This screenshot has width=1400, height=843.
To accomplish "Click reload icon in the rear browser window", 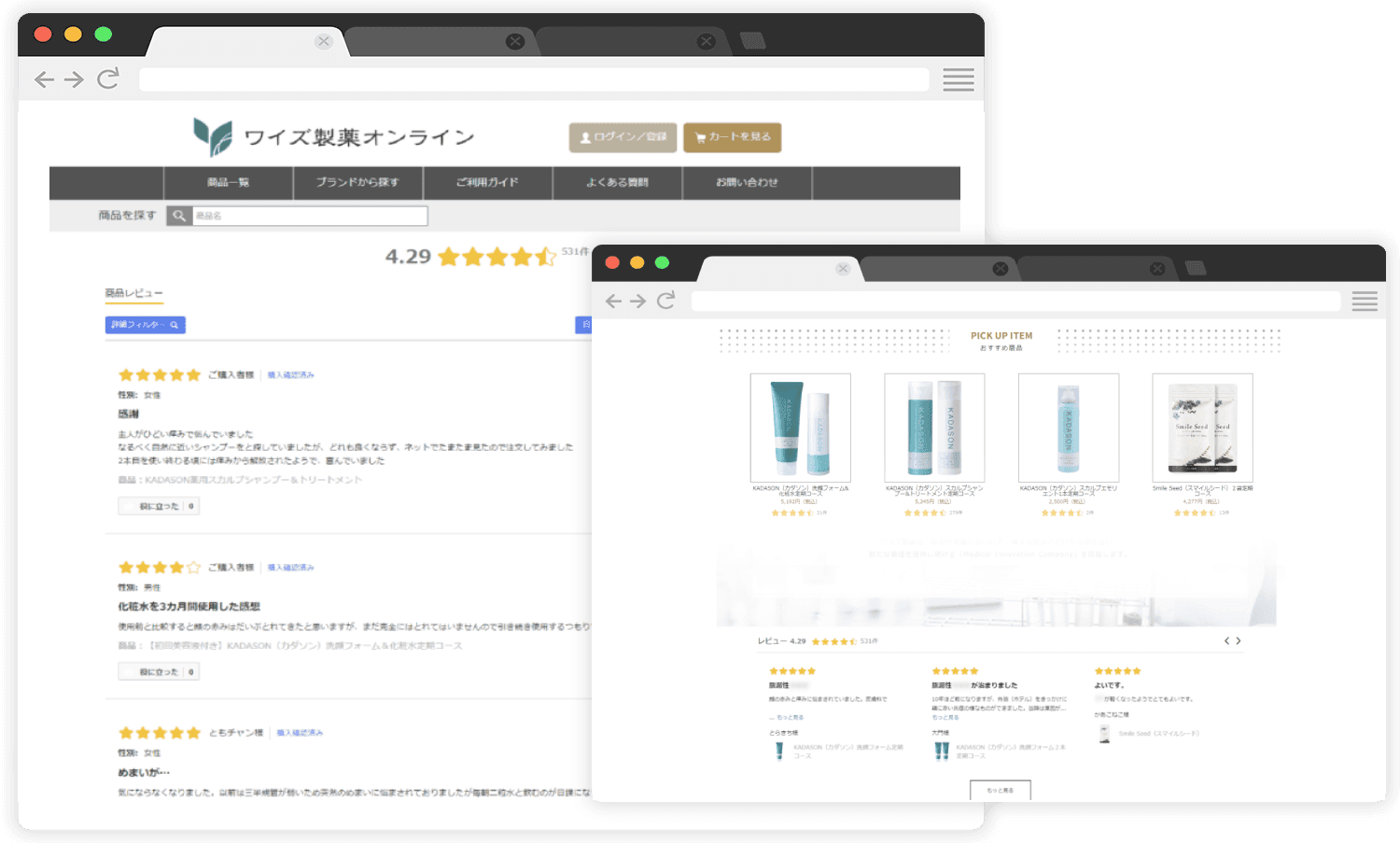I will coord(108,78).
